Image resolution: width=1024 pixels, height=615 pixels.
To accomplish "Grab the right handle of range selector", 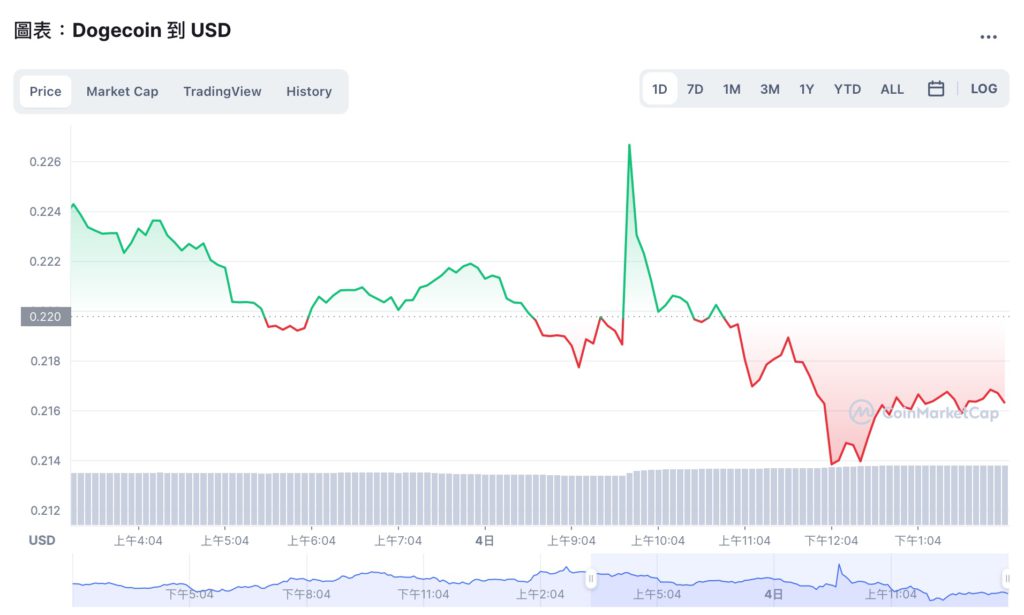I will (1007, 578).
